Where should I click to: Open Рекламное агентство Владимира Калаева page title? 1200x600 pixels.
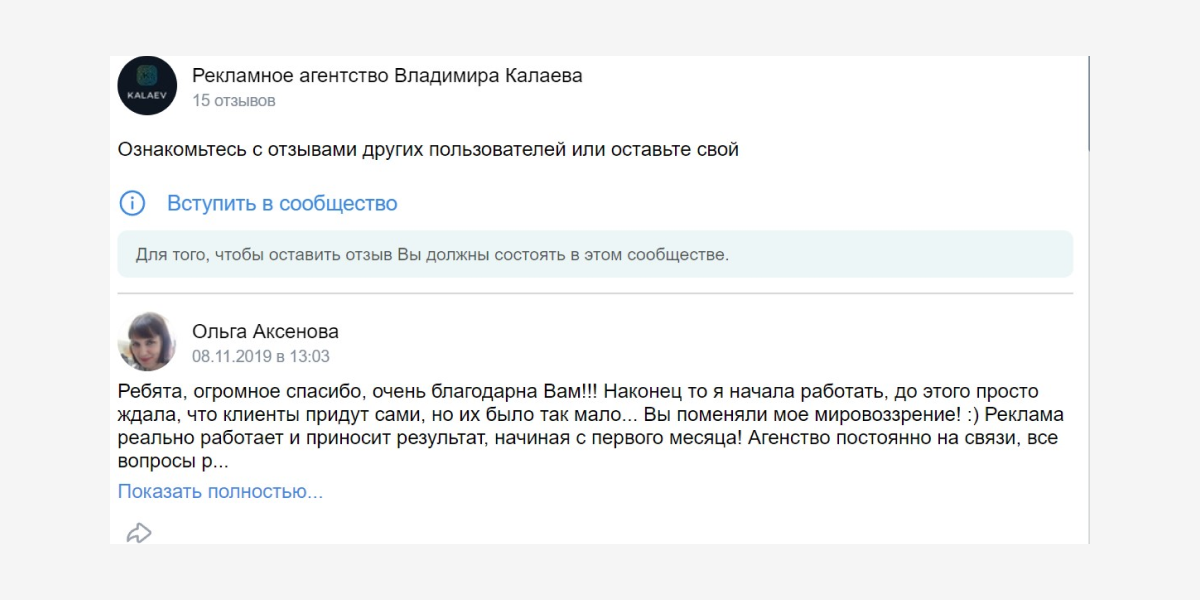coord(386,76)
